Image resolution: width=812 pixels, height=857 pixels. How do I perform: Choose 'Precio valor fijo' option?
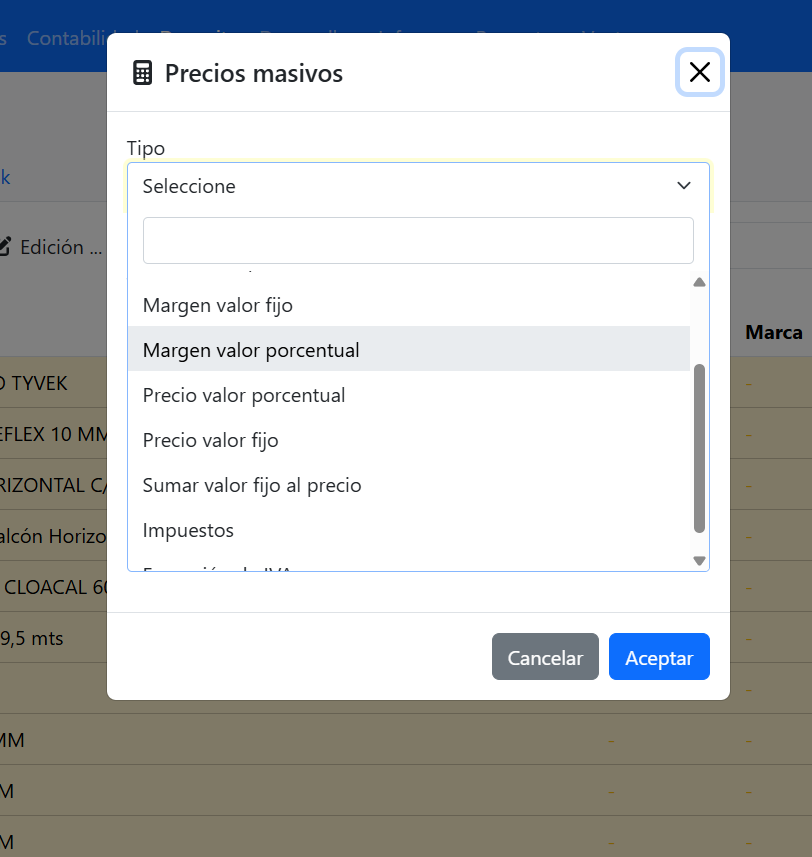tap(409, 440)
